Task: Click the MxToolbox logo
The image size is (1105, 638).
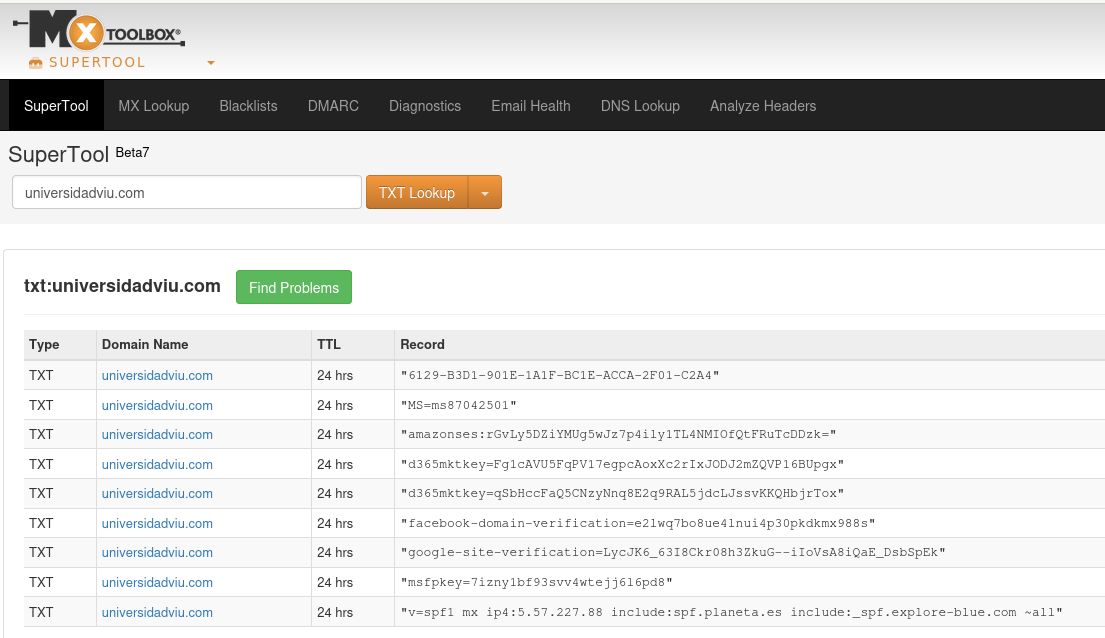Action: [99, 30]
